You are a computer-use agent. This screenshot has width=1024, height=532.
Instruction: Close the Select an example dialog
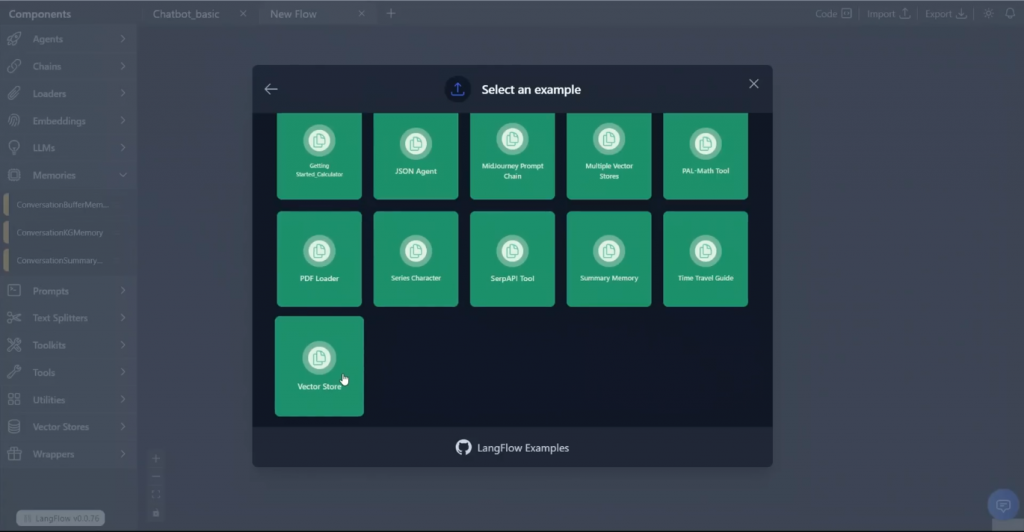pos(754,84)
